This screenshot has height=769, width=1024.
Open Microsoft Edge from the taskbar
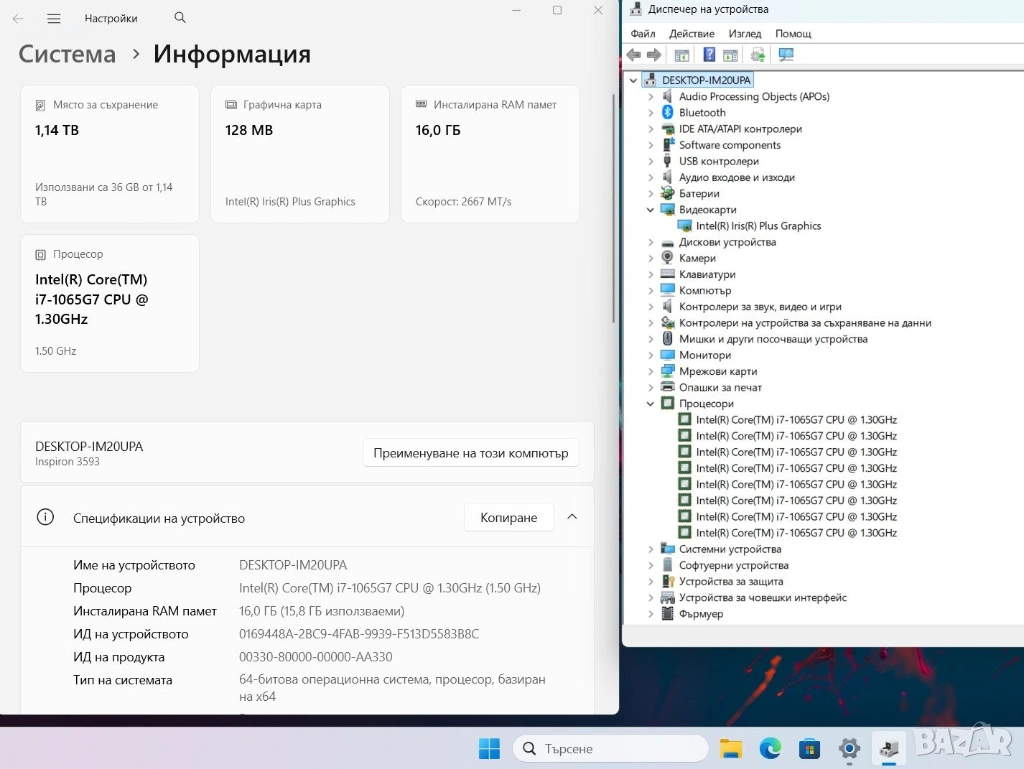click(x=770, y=748)
